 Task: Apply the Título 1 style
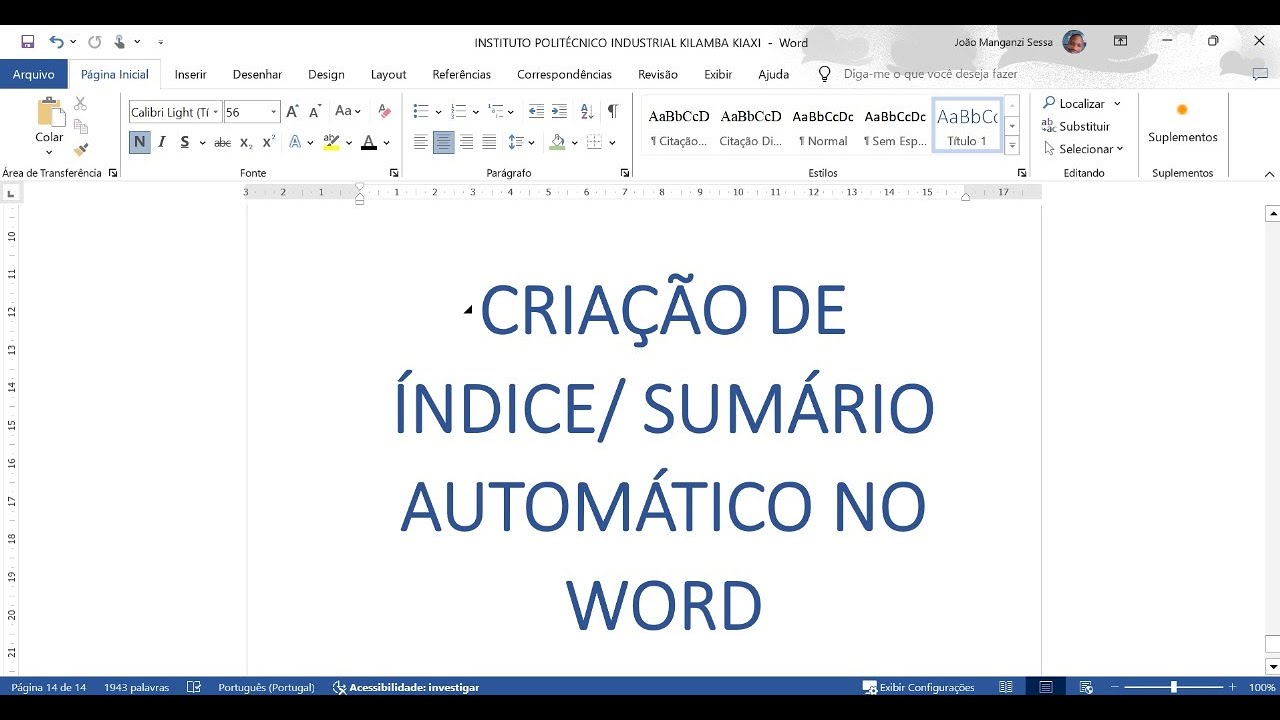coord(967,125)
